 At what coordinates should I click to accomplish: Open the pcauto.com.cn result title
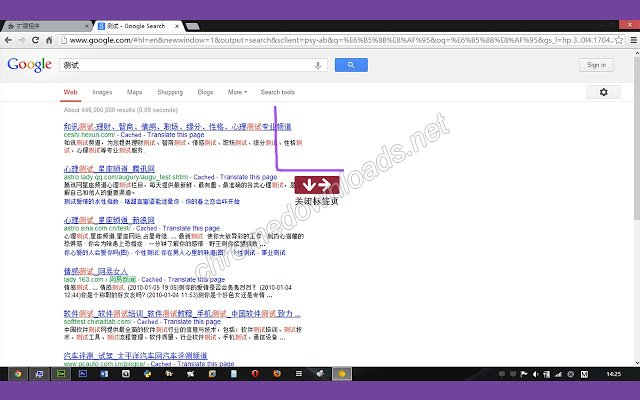[136, 356]
